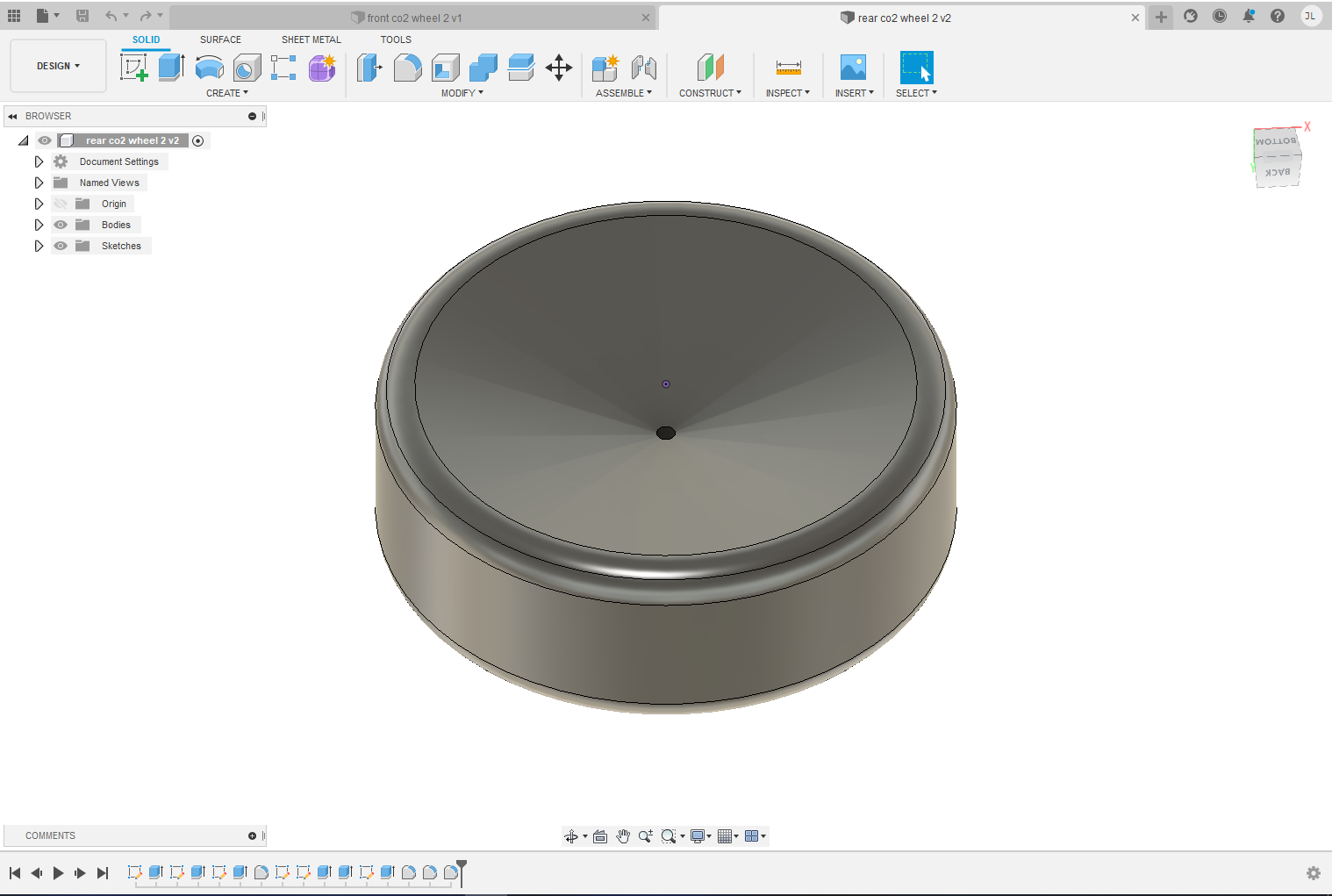Switch to the SHEET METAL tab
This screenshot has height=896, width=1332.
[312, 39]
